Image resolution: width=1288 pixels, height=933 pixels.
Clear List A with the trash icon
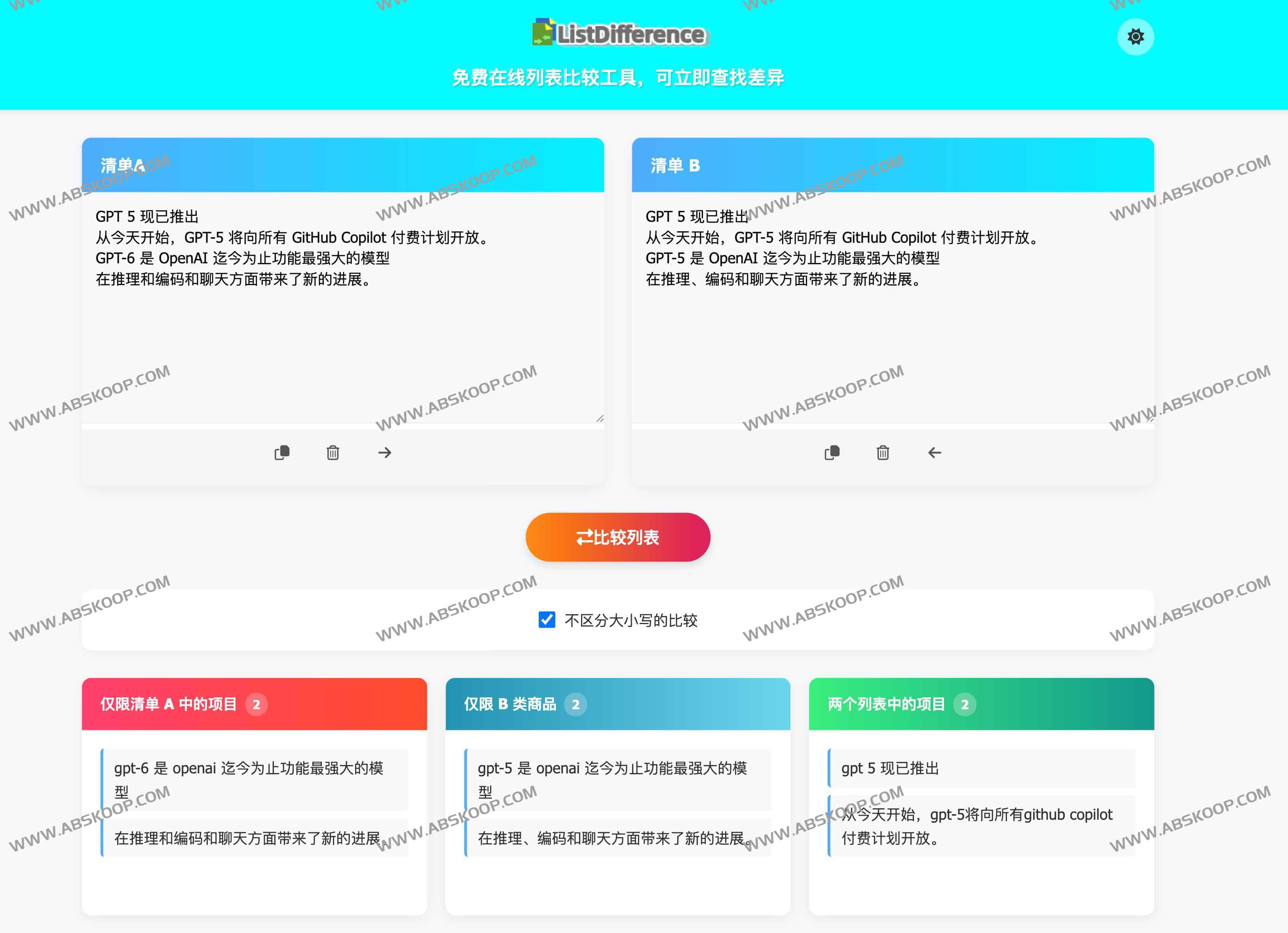click(333, 452)
